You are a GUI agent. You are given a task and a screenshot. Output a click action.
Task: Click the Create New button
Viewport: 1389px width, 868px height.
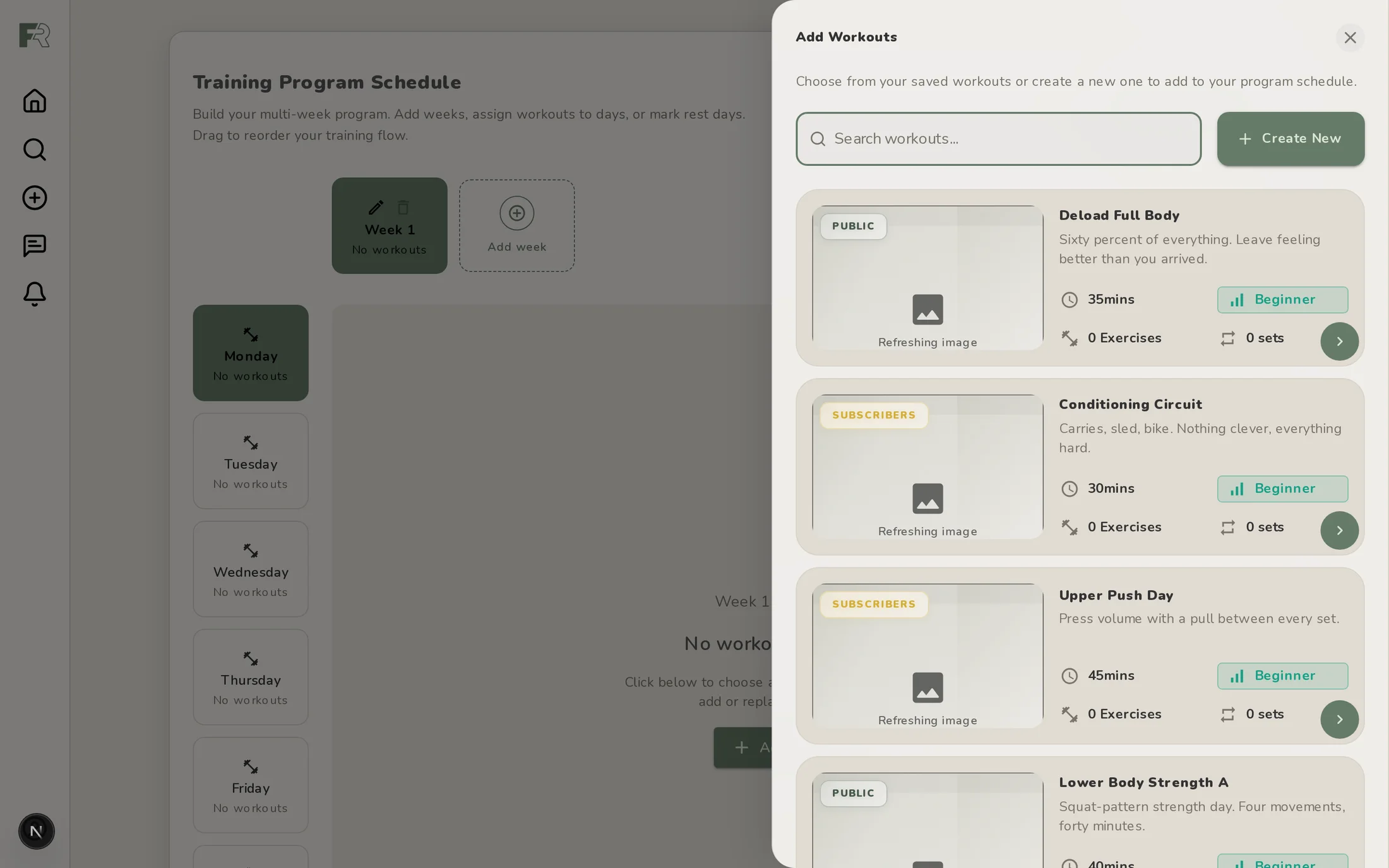(x=1291, y=139)
